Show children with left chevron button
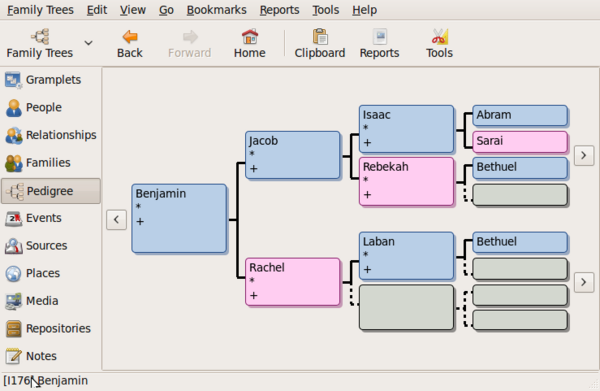The image size is (600, 391). pos(116,220)
